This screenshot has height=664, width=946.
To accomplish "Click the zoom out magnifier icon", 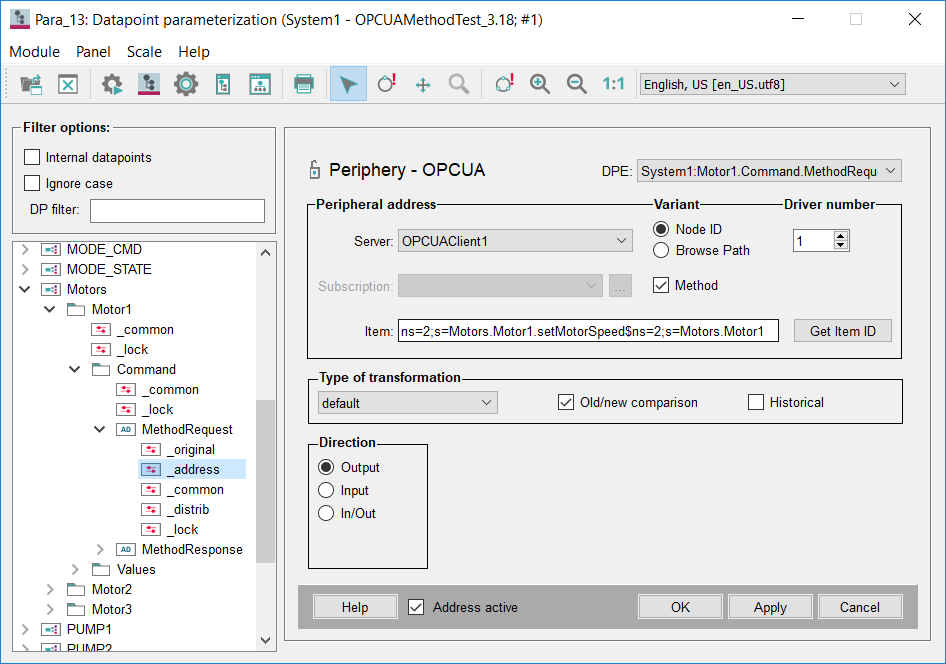I will (x=576, y=85).
